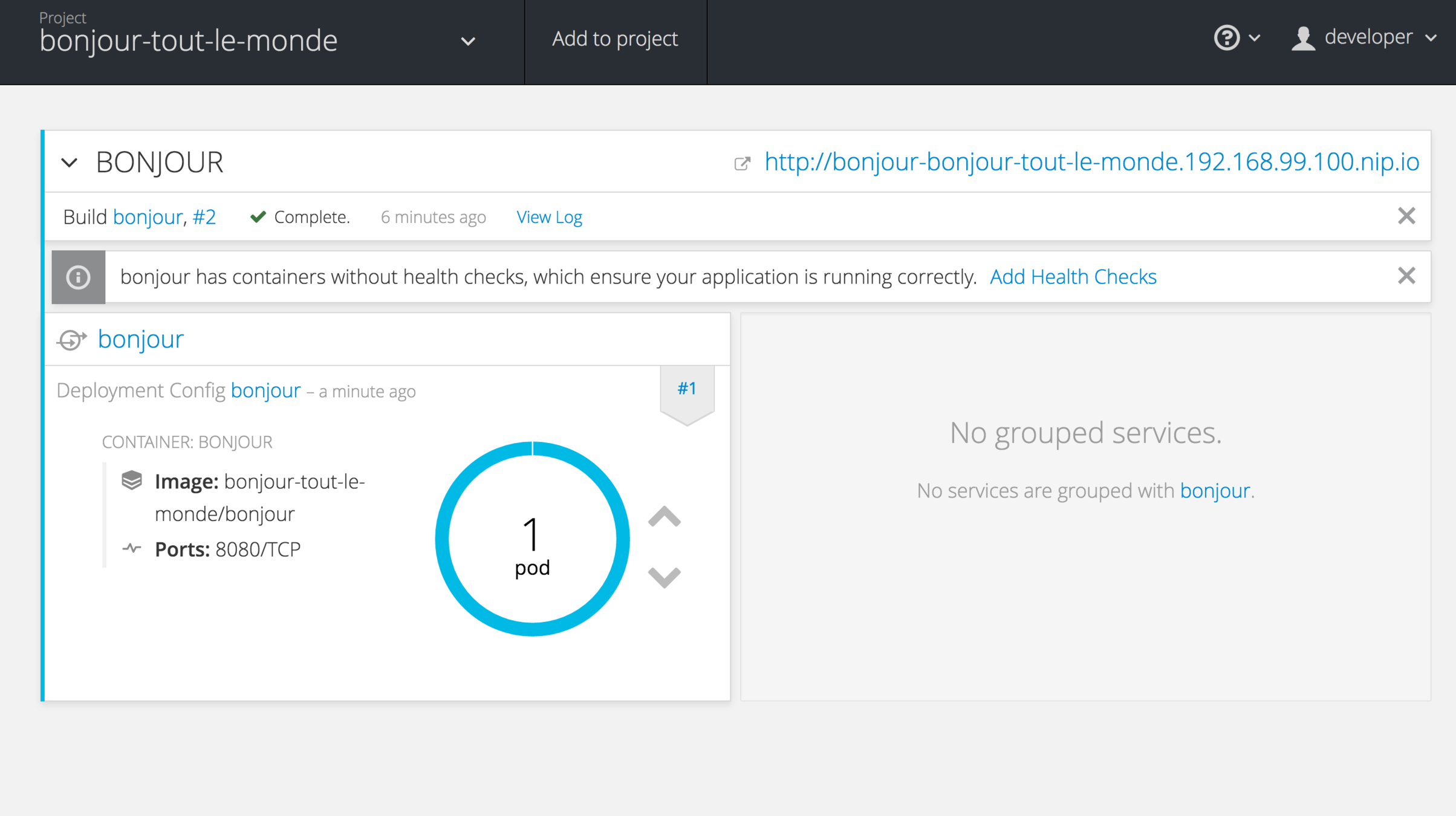Image resolution: width=1456 pixels, height=816 pixels.
Task: Click the bonjour service routing icon
Action: (x=71, y=340)
